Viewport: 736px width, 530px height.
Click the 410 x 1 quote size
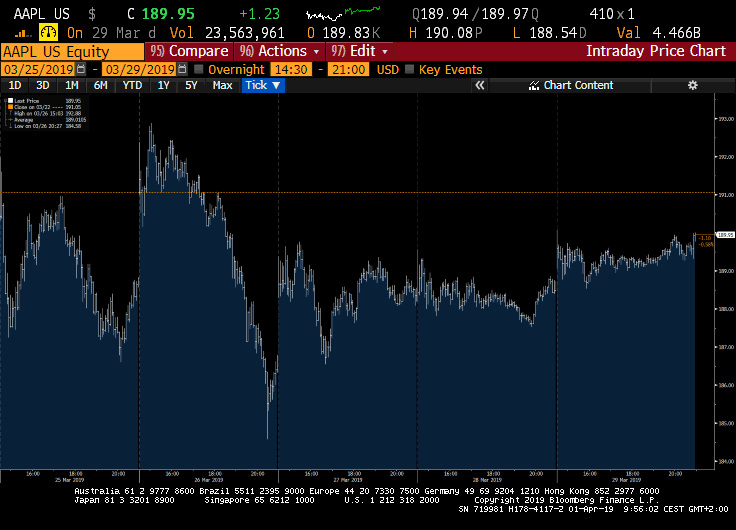click(x=612, y=14)
